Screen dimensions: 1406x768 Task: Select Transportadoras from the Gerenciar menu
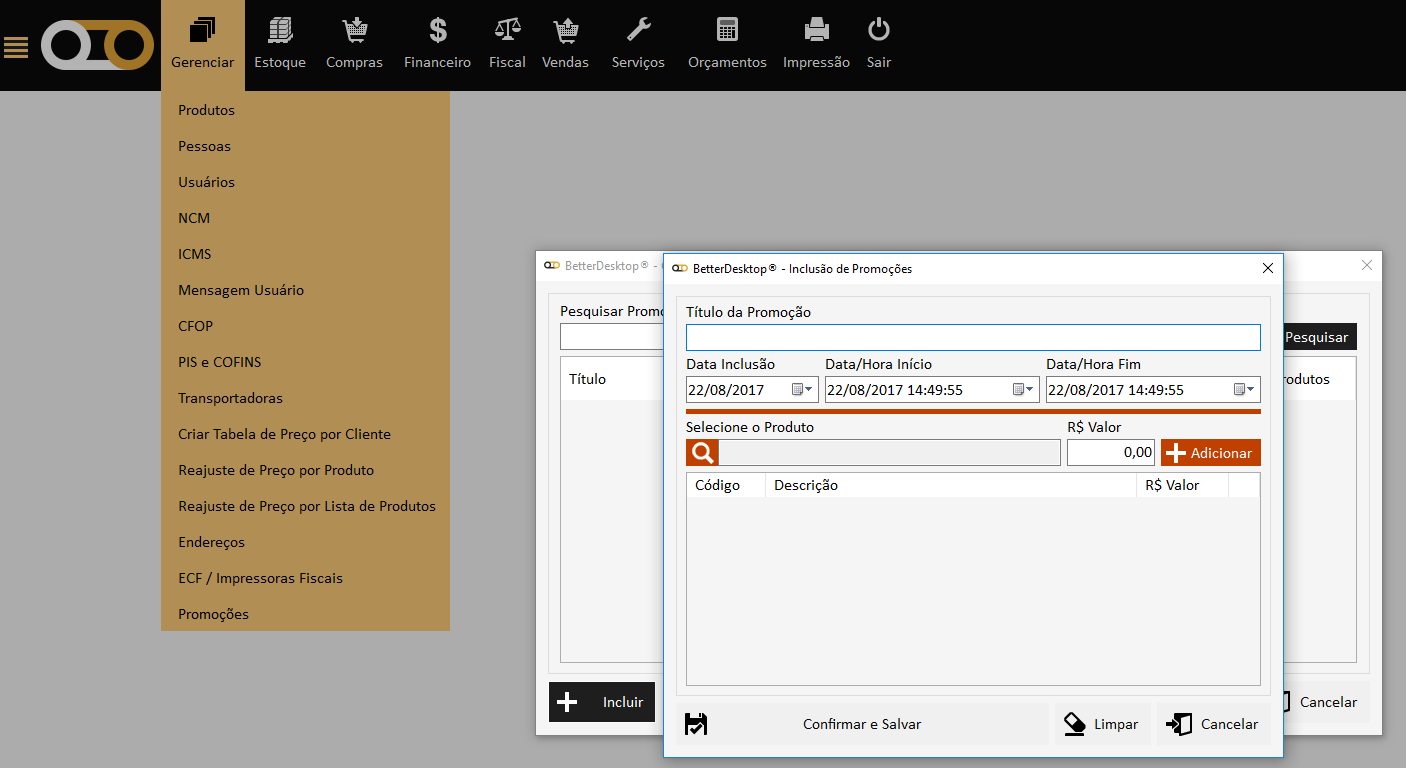pyautogui.click(x=230, y=398)
